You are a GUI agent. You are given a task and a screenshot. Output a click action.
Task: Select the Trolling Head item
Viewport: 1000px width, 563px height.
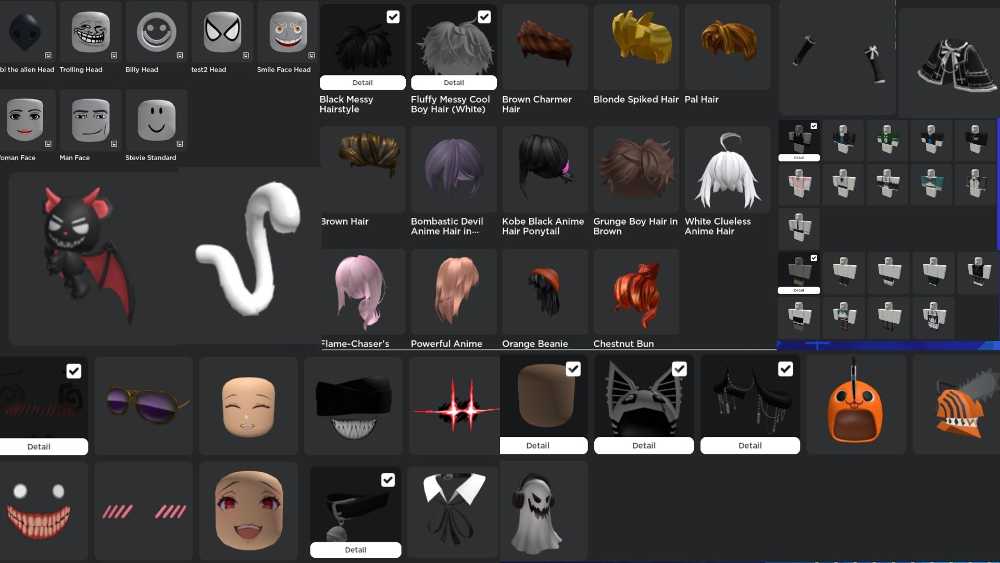(90, 31)
